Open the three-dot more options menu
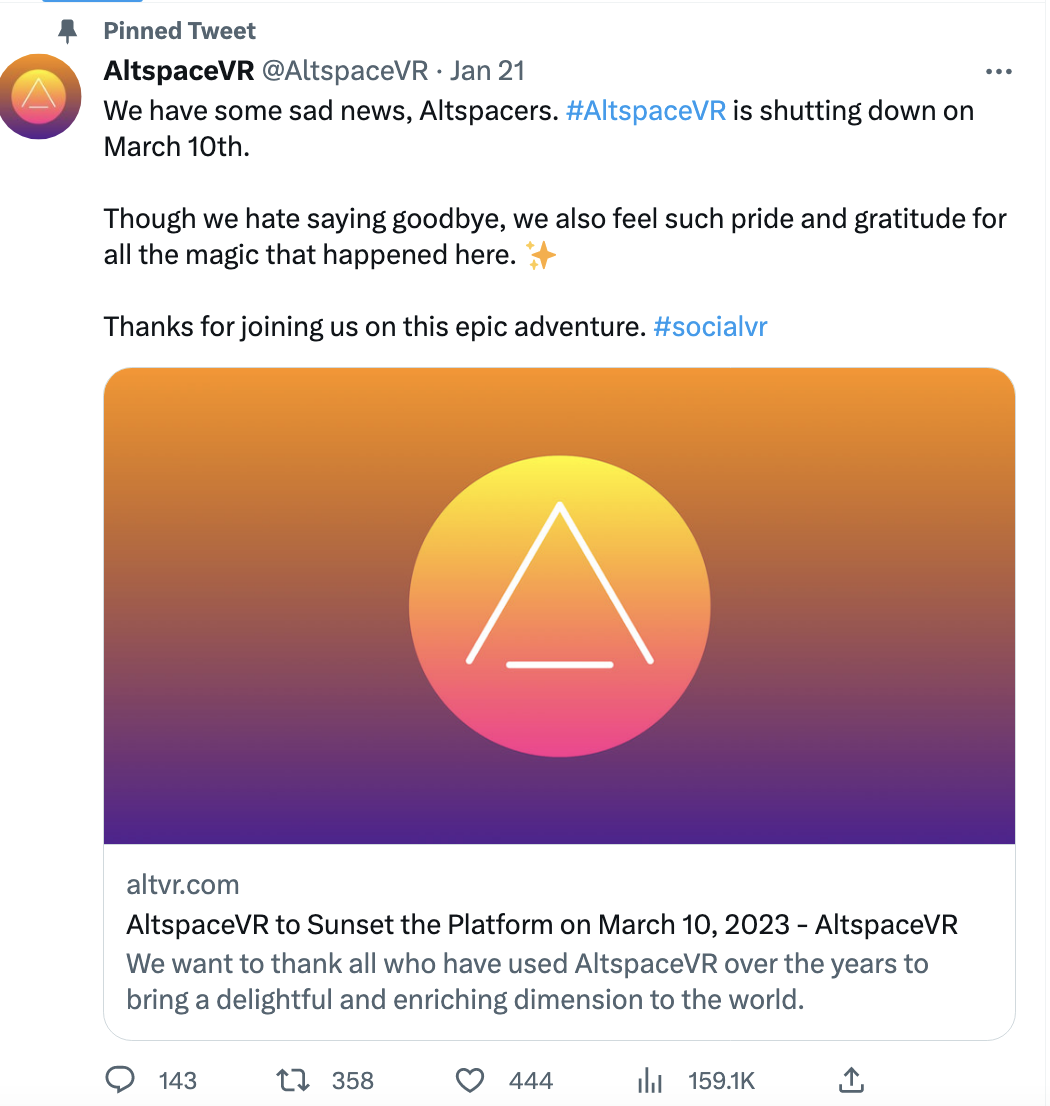Viewport: 1050px width, 1106px height. tap(998, 72)
